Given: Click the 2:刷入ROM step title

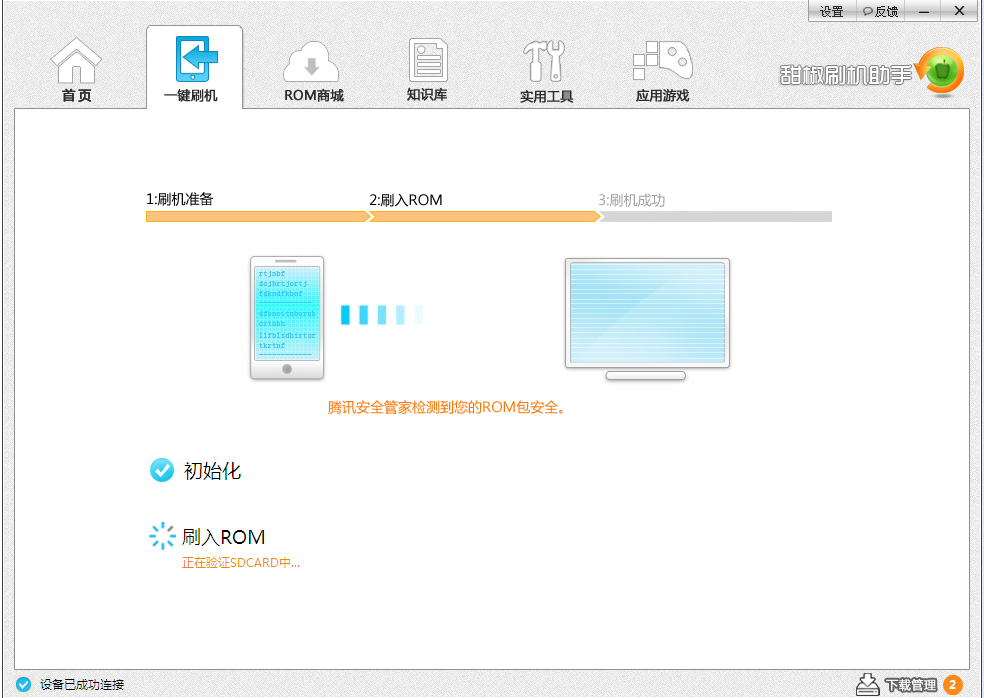Looking at the screenshot, I should tap(405, 200).
